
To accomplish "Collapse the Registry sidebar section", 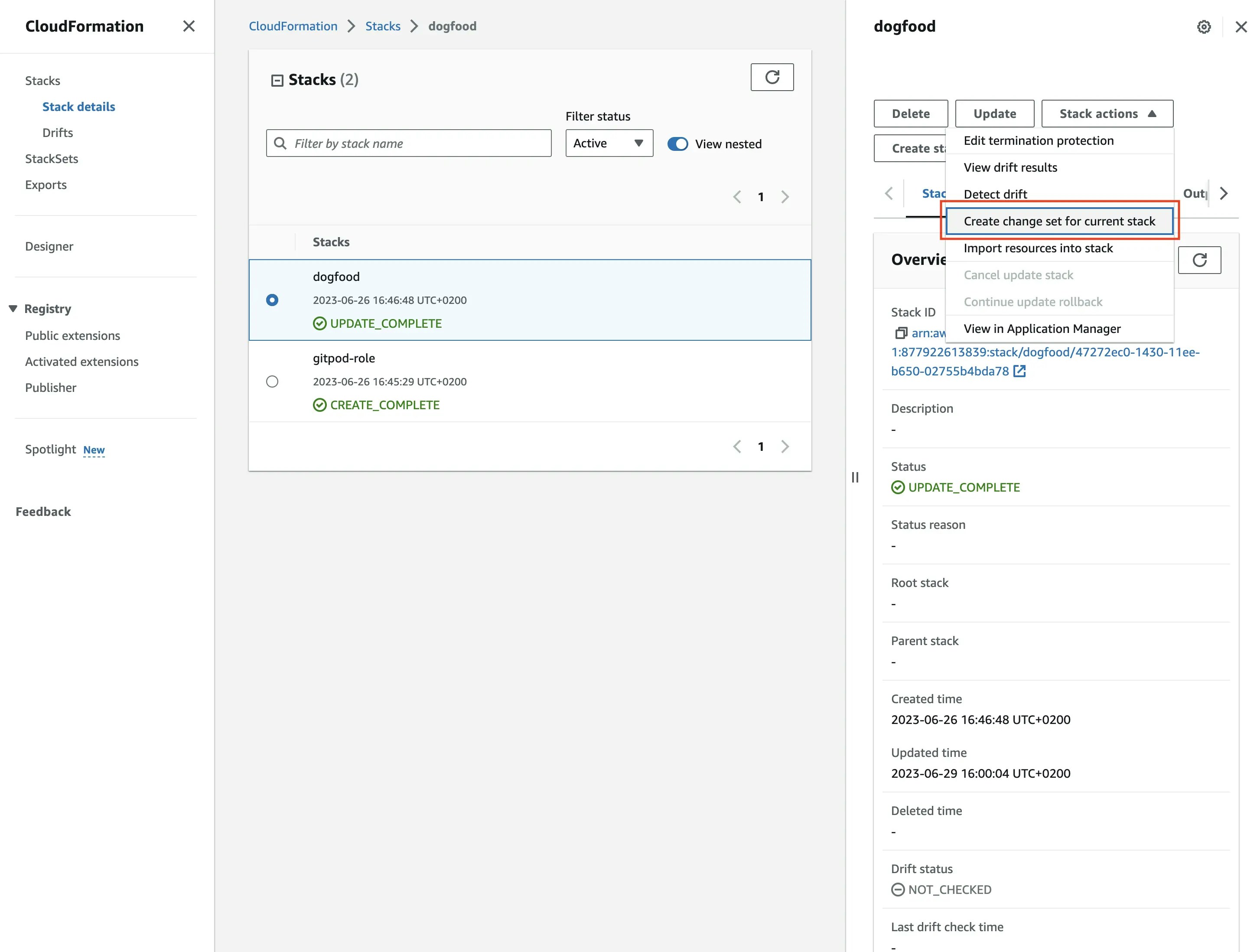I will tap(13, 309).
